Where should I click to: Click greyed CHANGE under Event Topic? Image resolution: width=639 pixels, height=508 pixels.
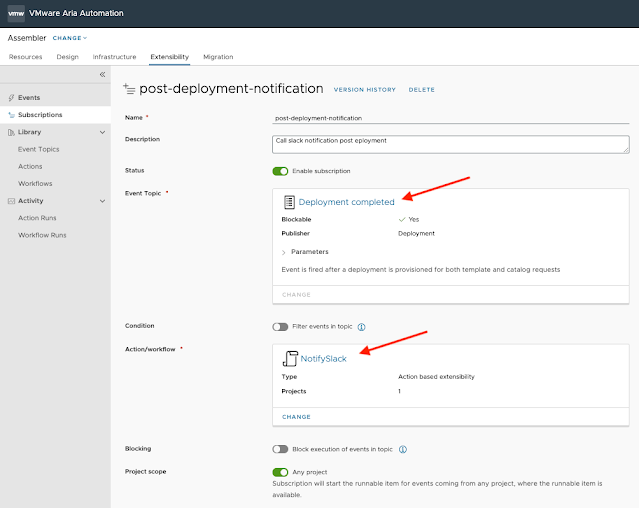click(x=296, y=295)
